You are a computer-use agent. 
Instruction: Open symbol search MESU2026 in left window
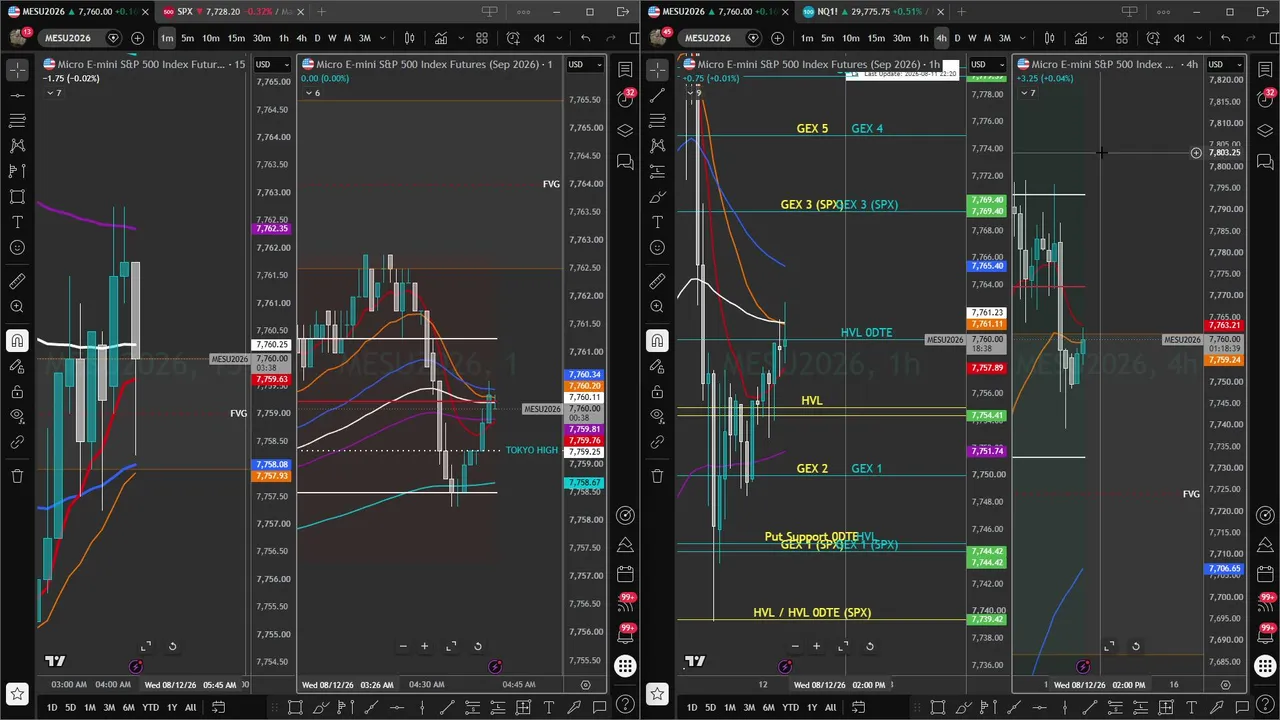click(x=67, y=38)
